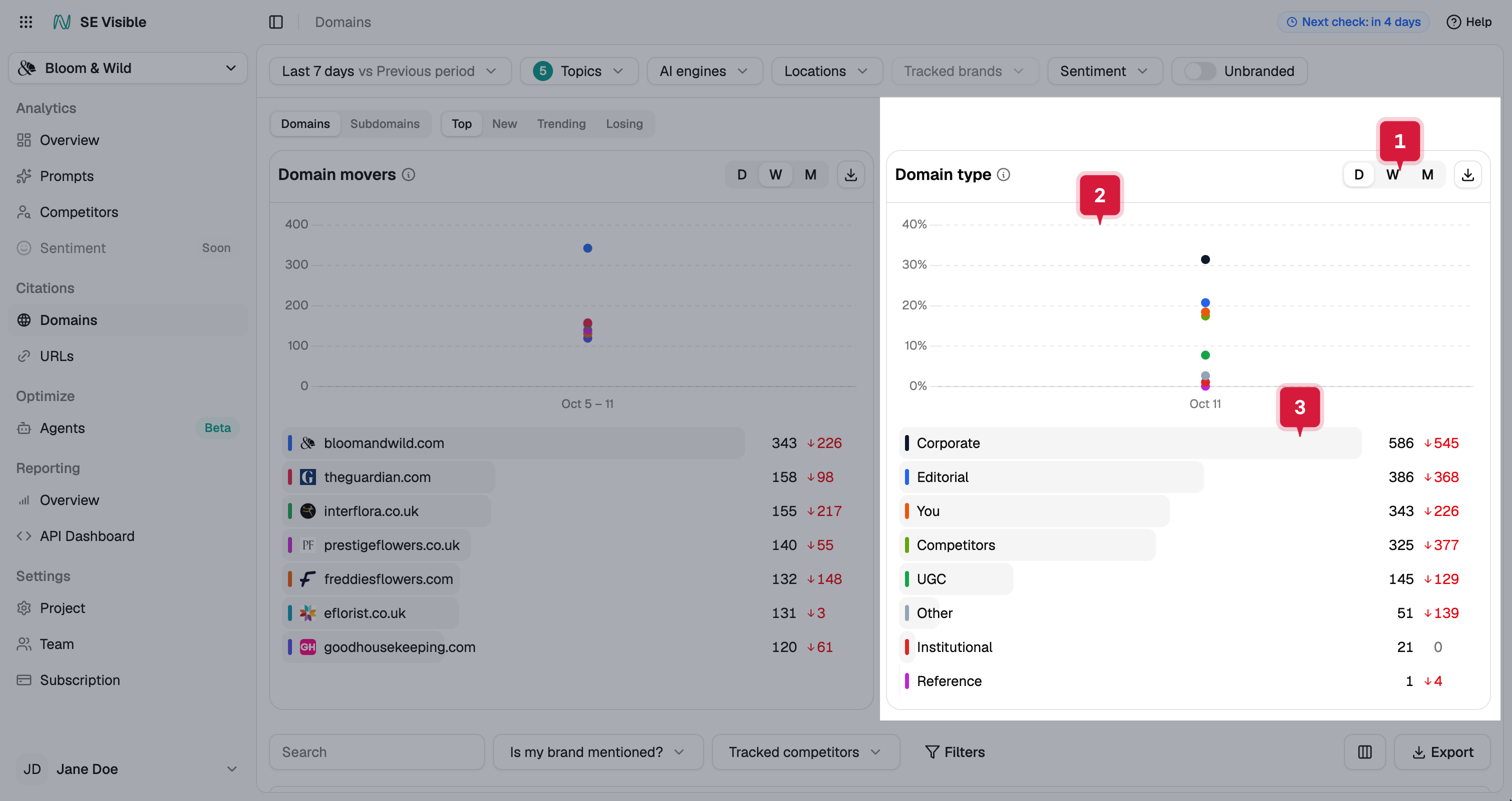Image resolution: width=1512 pixels, height=801 pixels.
Task: Click the eflorist.co.uk favicon
Action: [307, 613]
